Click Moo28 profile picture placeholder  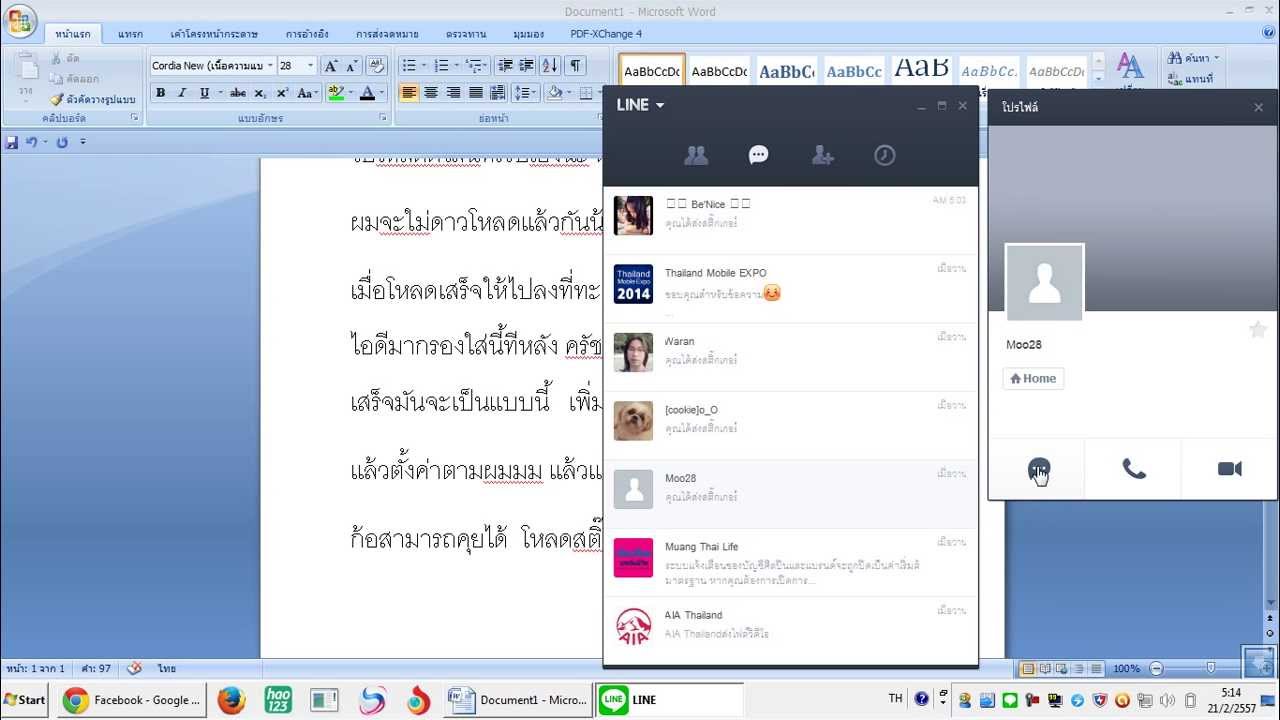tap(1045, 283)
